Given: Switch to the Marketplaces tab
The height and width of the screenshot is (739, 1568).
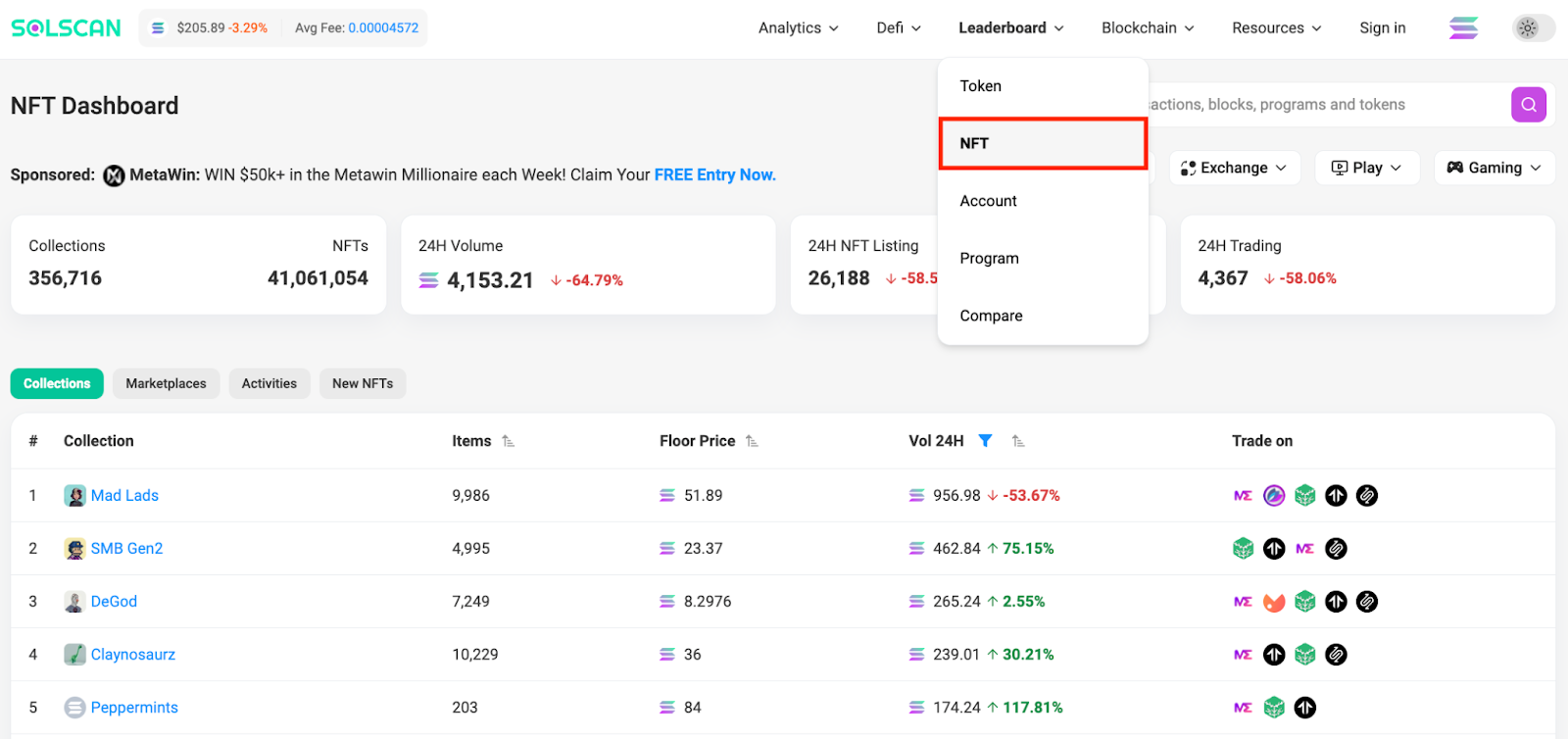Looking at the screenshot, I should point(166,383).
